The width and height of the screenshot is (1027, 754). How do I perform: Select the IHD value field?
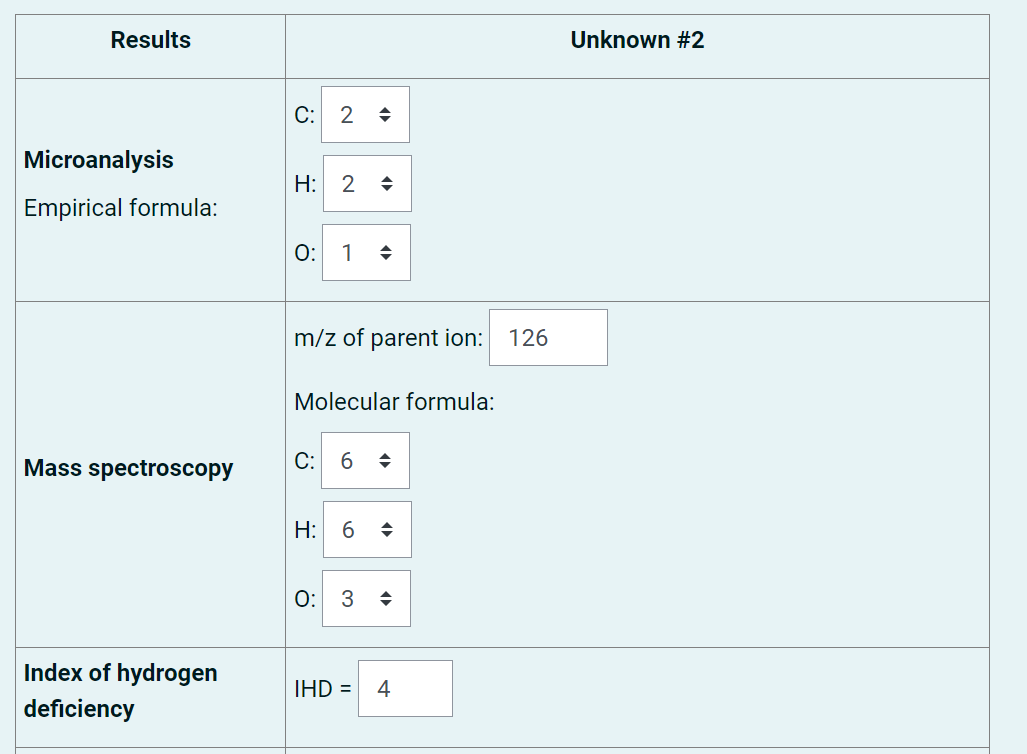405,688
